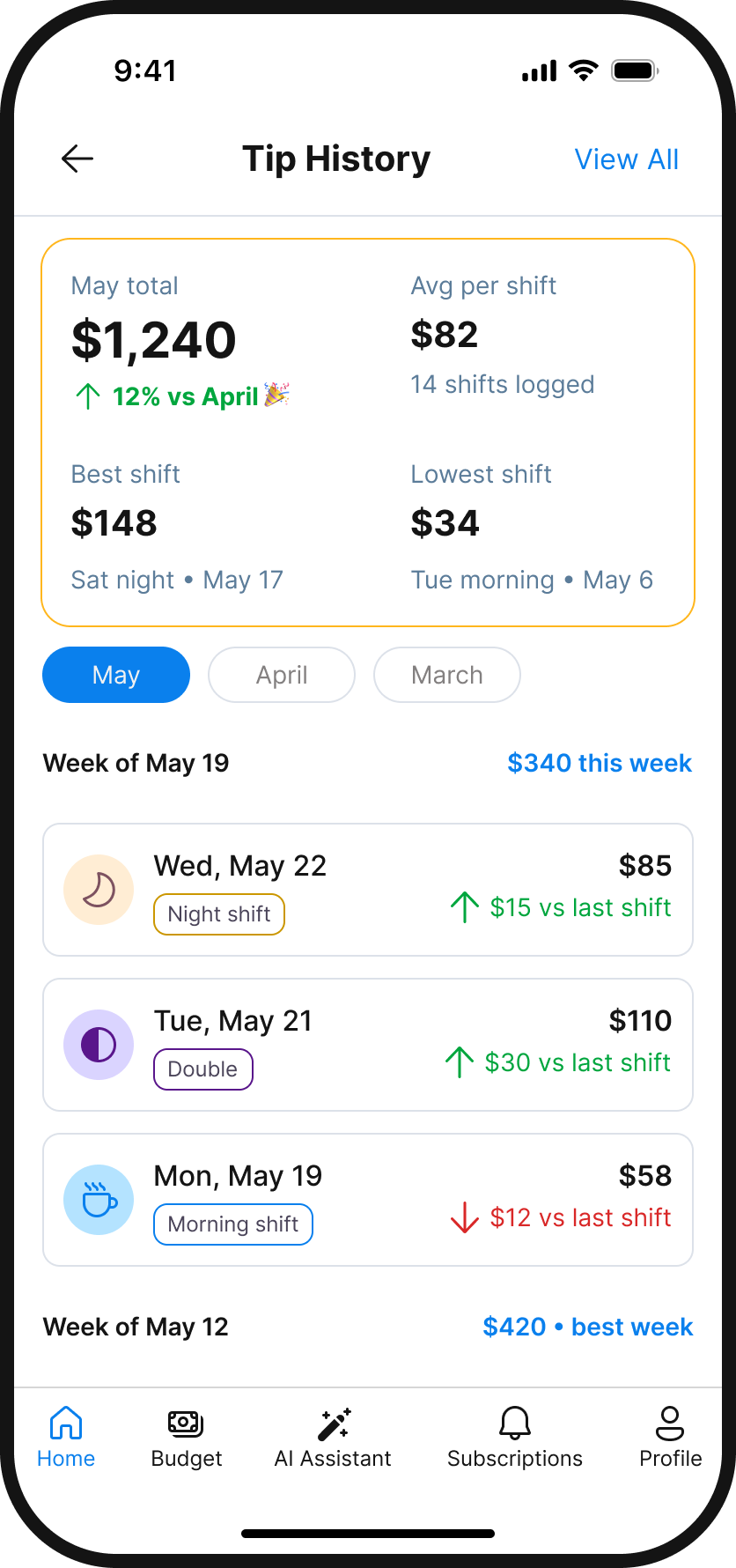This screenshot has width=736, height=1568.
Task: Open the Wed, May 22 shift entry
Action: [368, 890]
